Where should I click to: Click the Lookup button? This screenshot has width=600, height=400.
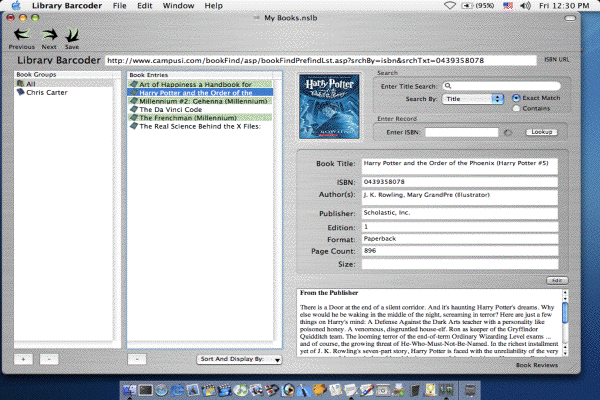[541, 132]
